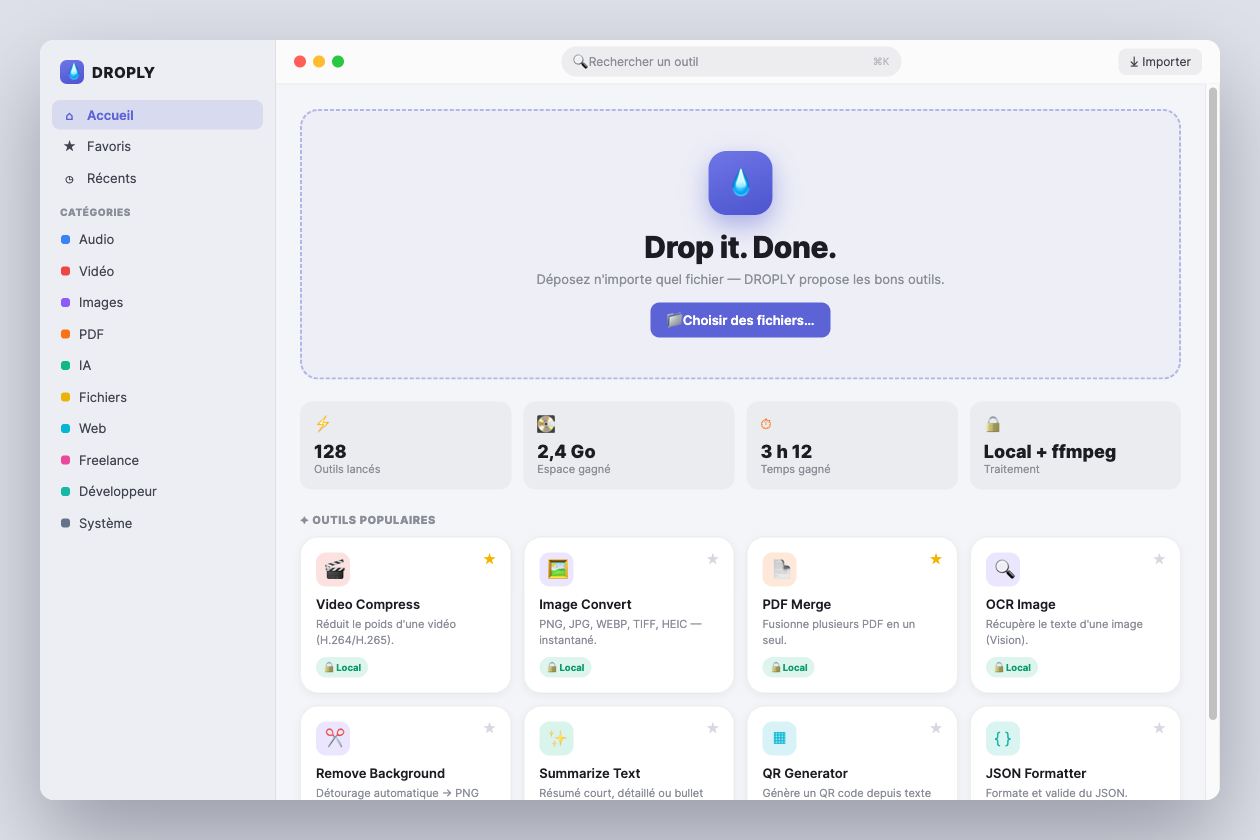The image size is (1260, 840).
Task: Favorite QR Generator with its star
Action: (x=936, y=728)
